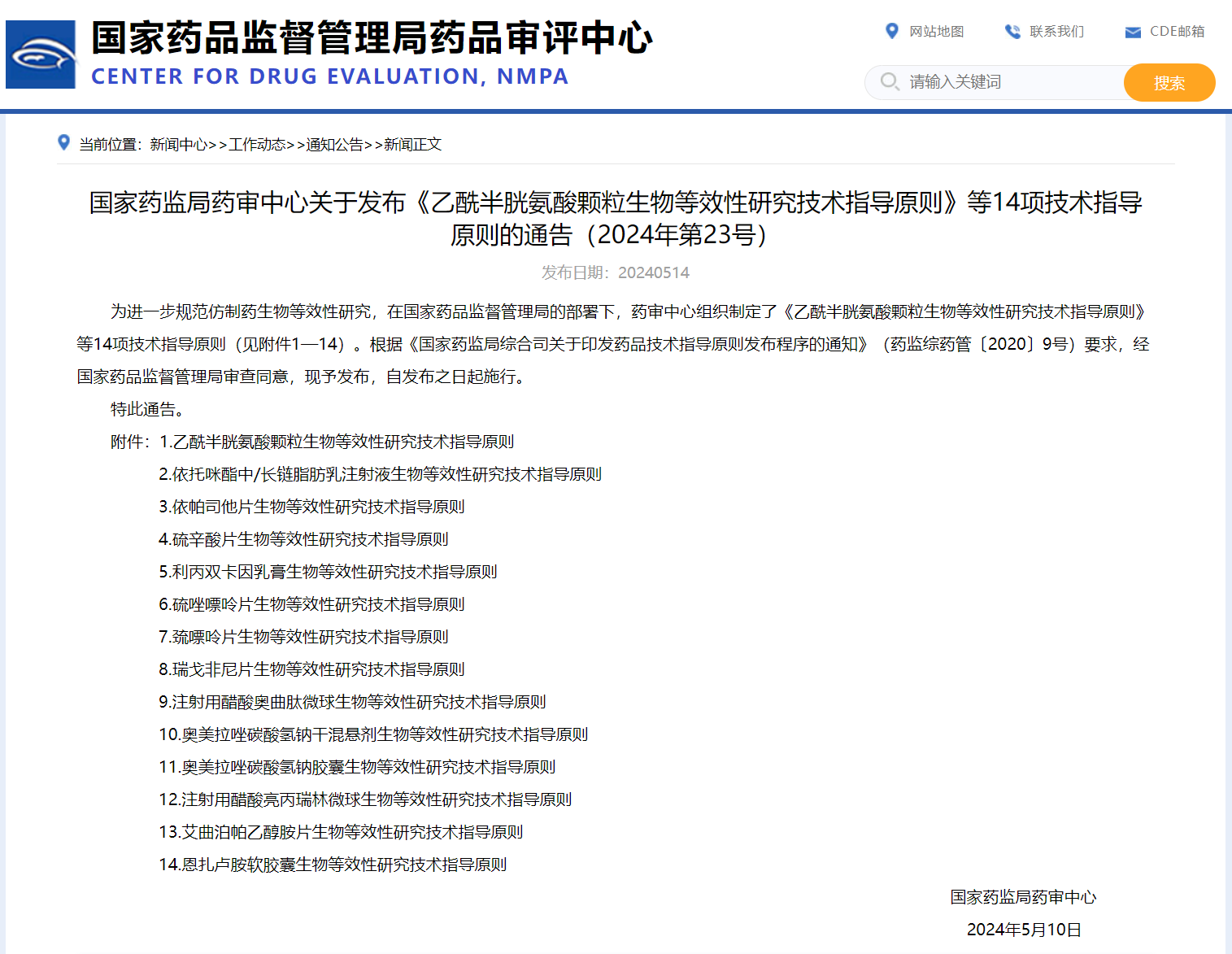Click the breadcrumb location pin icon
Image resolution: width=1232 pixels, height=954 pixels.
coord(64,143)
